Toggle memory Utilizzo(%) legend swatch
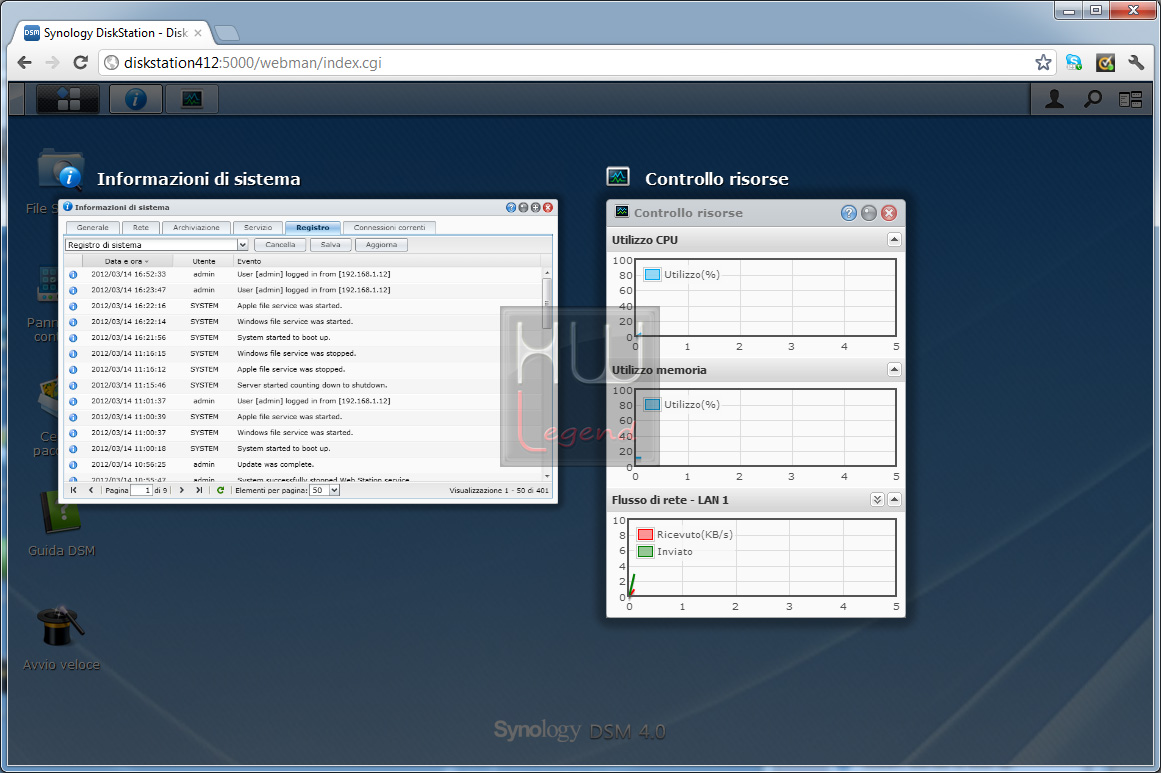The height and width of the screenshot is (773, 1161). [x=652, y=404]
